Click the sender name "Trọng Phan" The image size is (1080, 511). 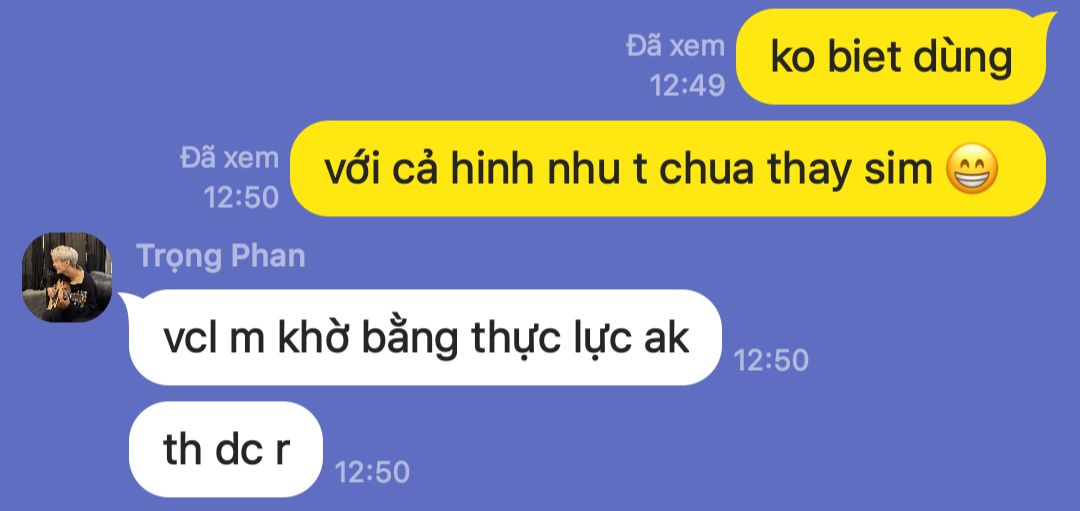tap(221, 256)
